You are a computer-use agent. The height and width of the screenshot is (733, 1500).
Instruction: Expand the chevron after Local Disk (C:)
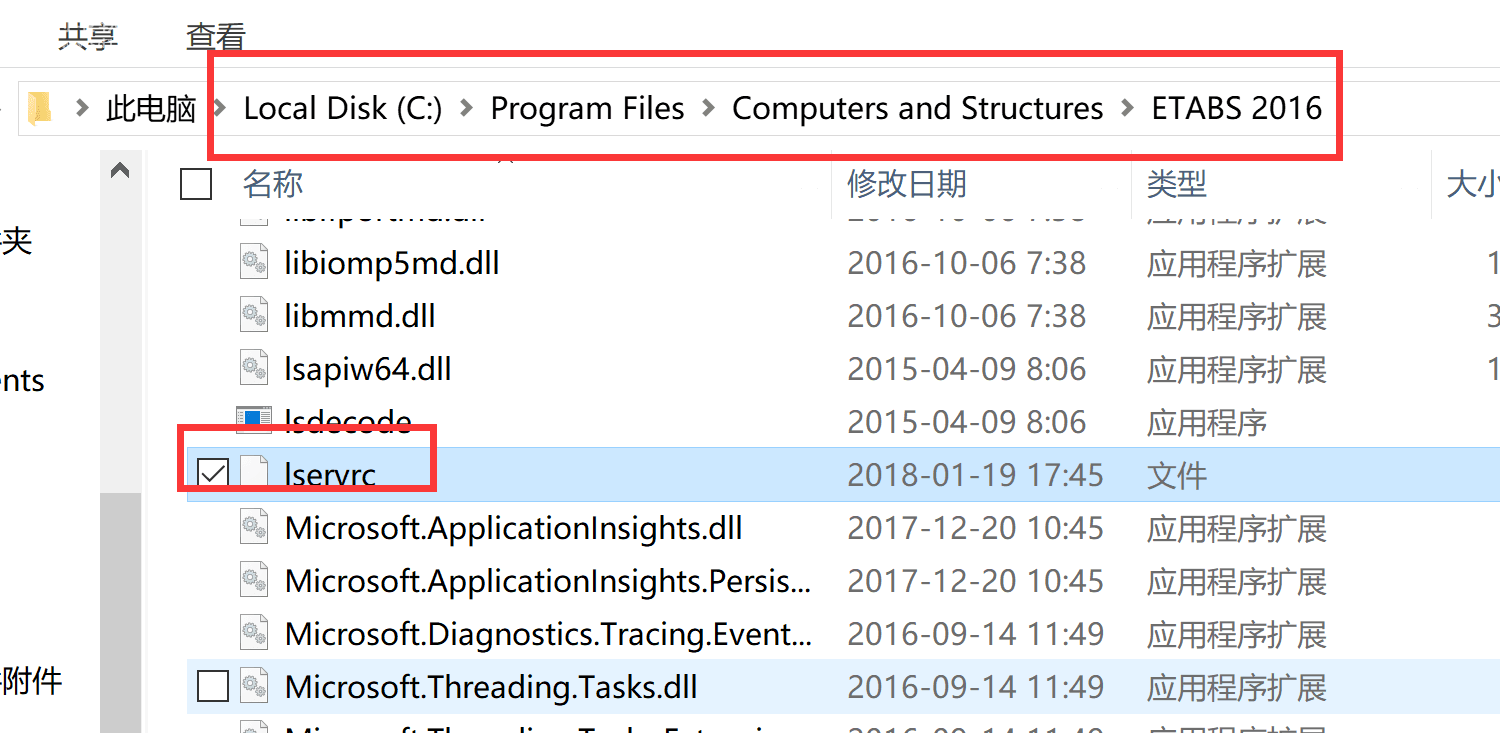pyautogui.click(x=466, y=108)
